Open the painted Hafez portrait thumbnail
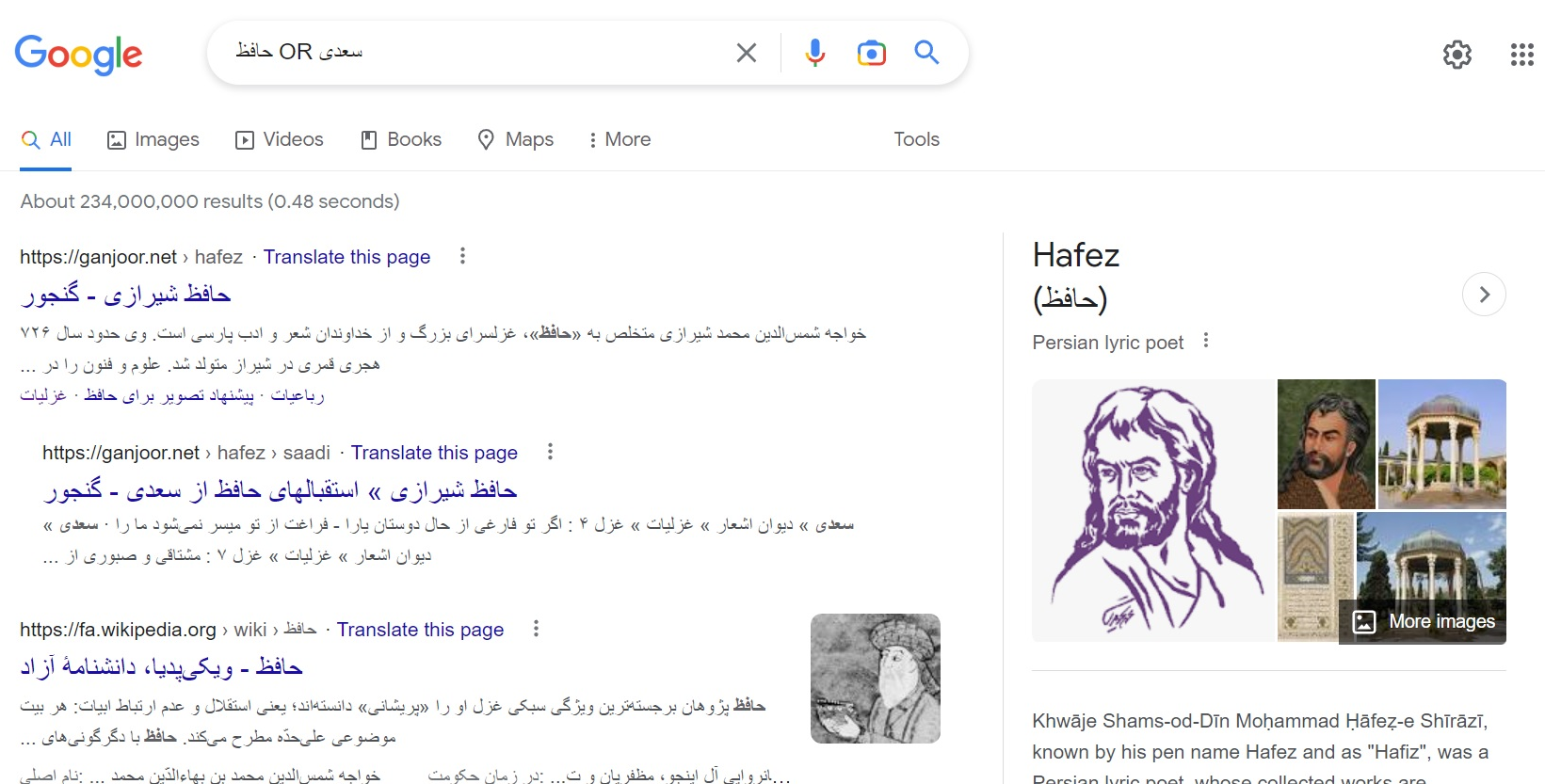Viewport: 1545px width, 784px height. [1327, 444]
